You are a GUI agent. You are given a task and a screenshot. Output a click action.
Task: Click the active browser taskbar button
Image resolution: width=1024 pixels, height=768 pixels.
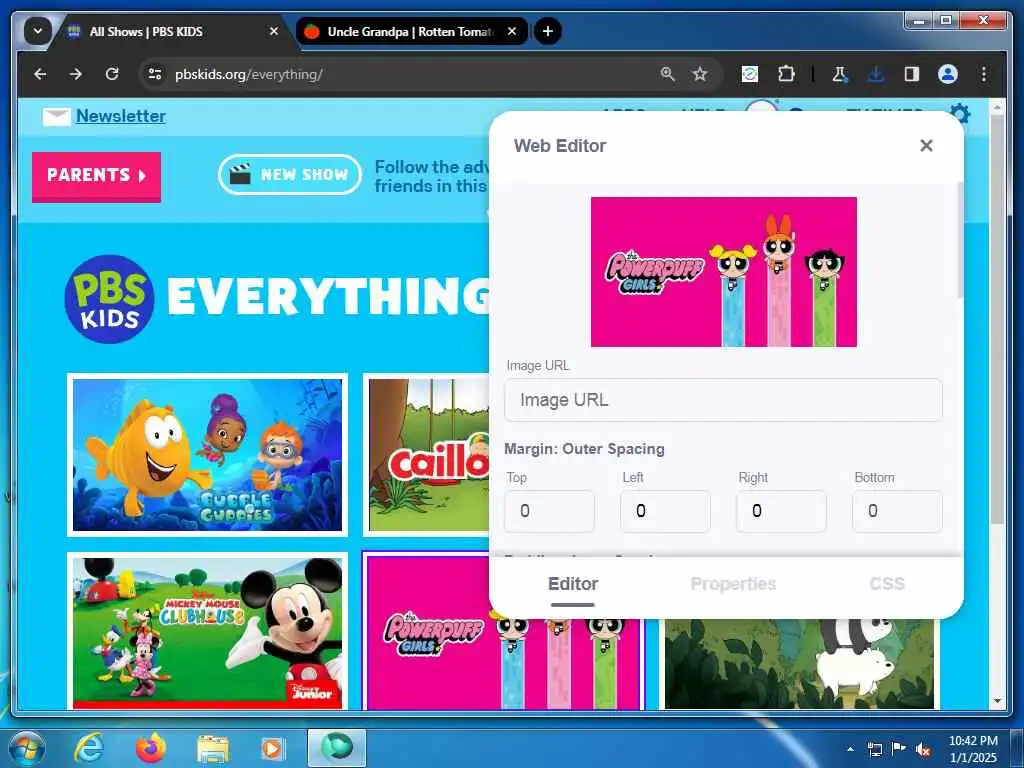point(336,748)
